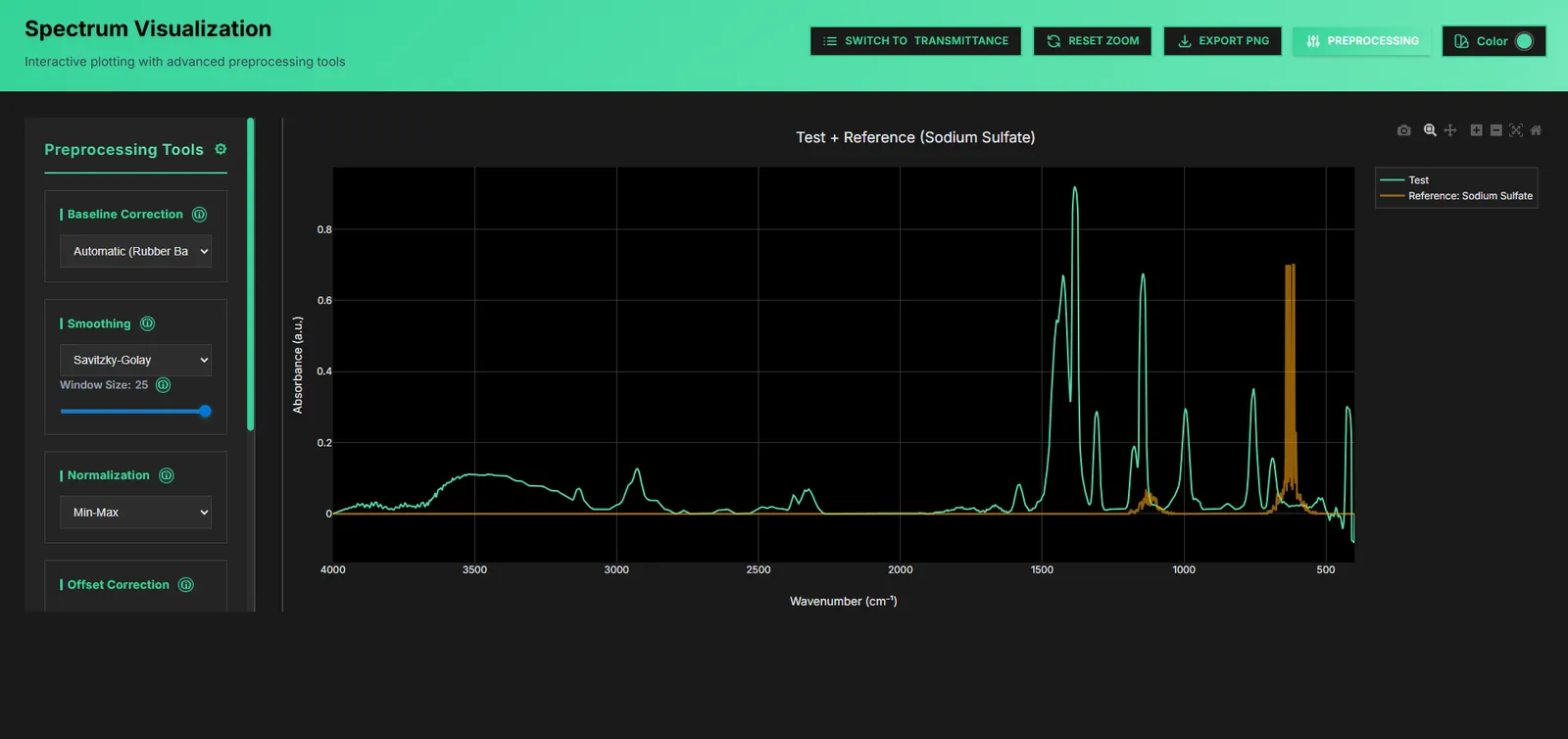Click Reset Zoom button

click(1093, 41)
